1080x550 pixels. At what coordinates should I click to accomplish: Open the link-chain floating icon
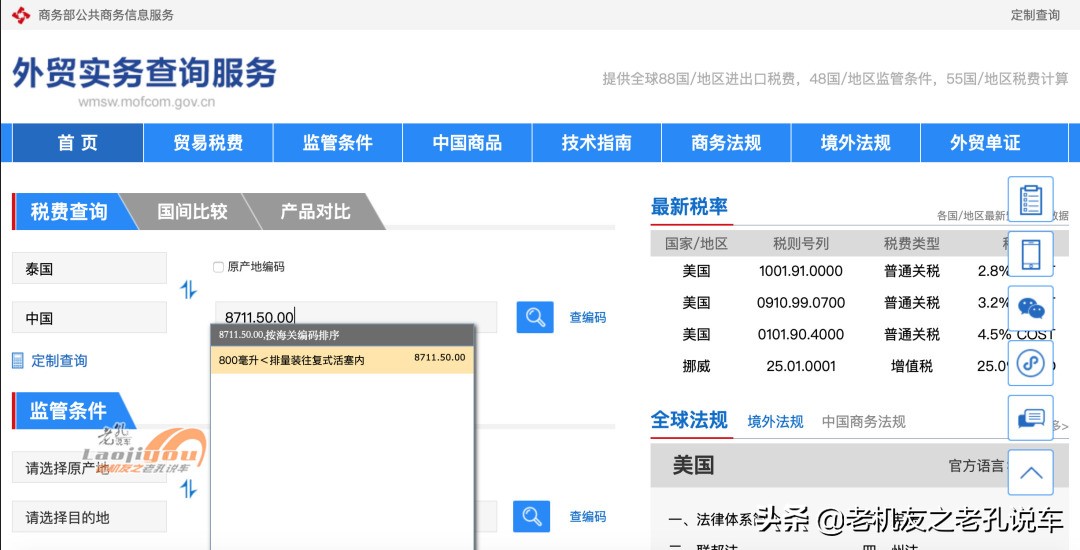click(1030, 363)
